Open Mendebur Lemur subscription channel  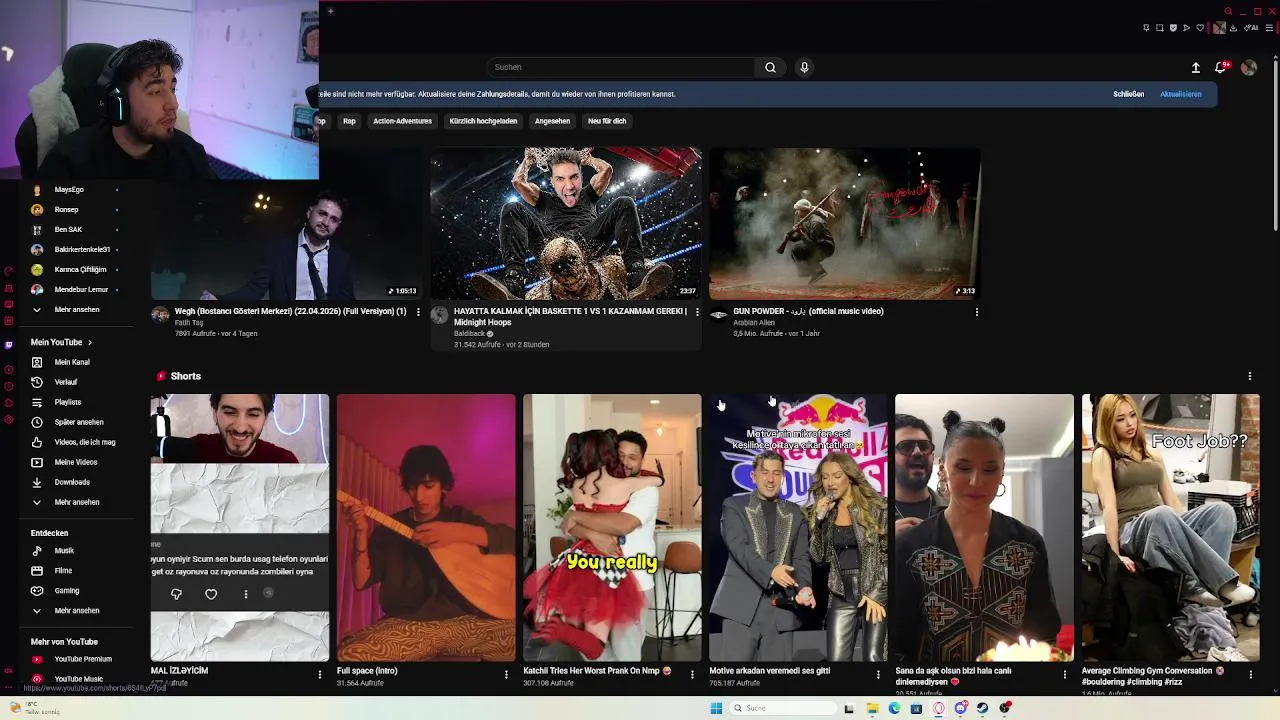tap(81, 290)
